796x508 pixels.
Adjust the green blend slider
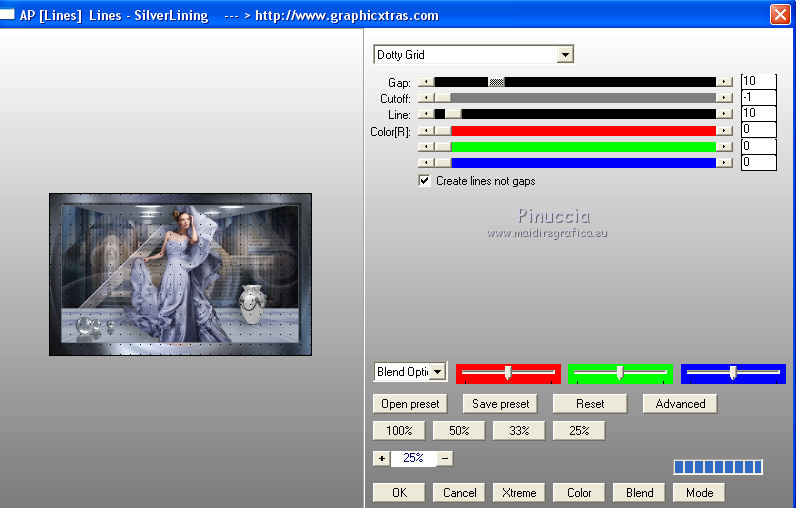tap(620, 373)
